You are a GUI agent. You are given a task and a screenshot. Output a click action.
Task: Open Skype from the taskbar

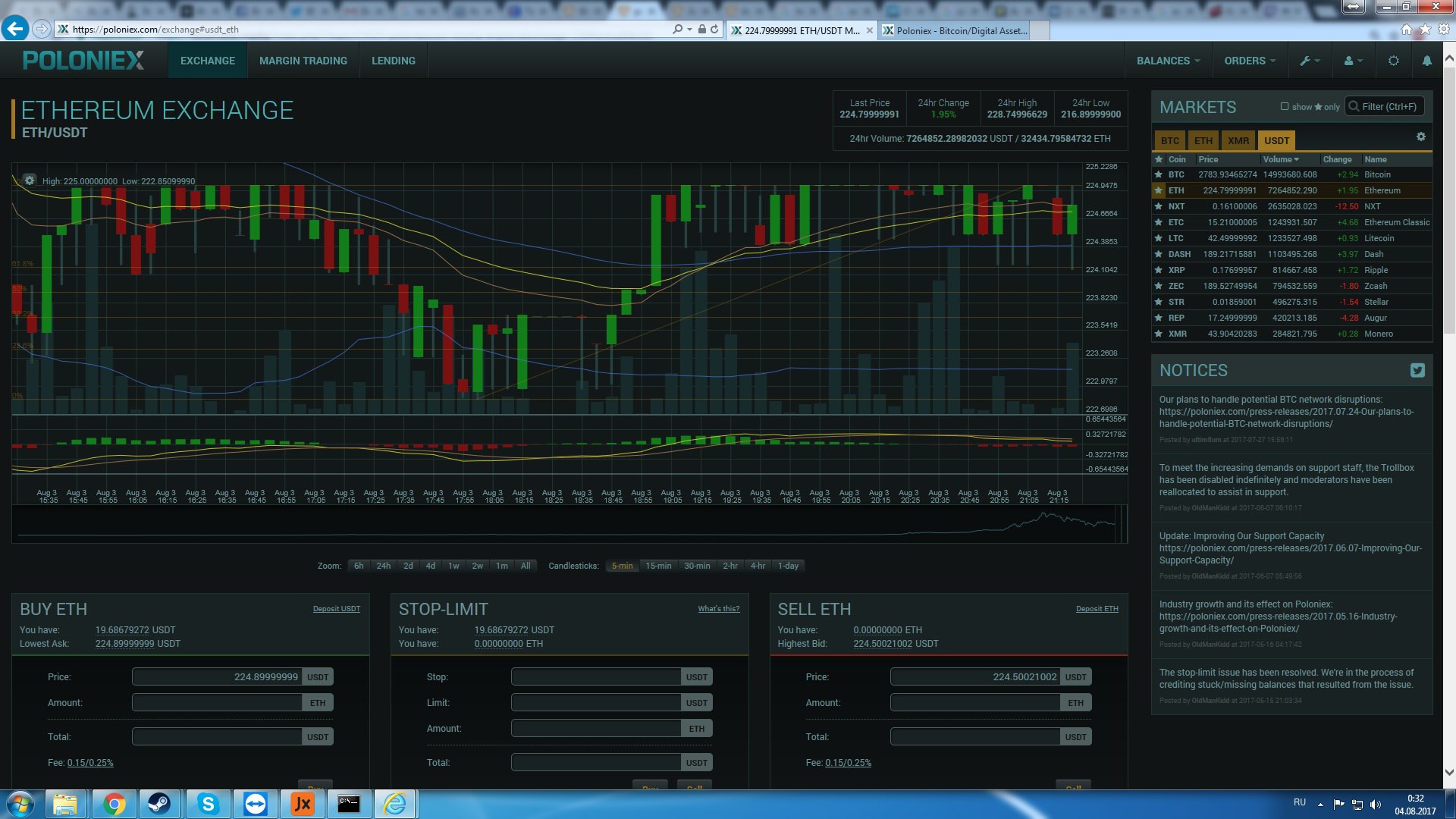click(208, 804)
